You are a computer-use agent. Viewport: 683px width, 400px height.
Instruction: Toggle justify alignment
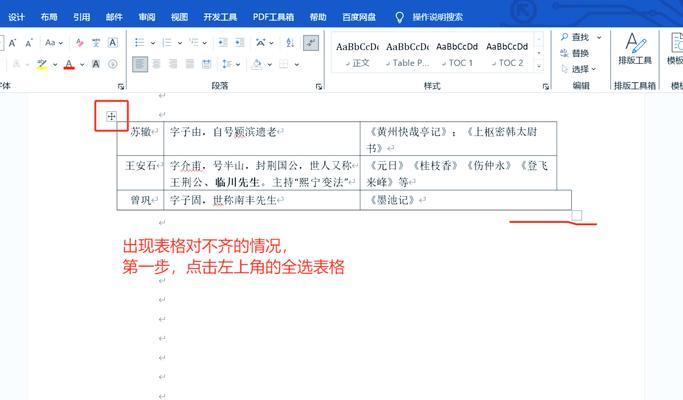[x=189, y=64]
